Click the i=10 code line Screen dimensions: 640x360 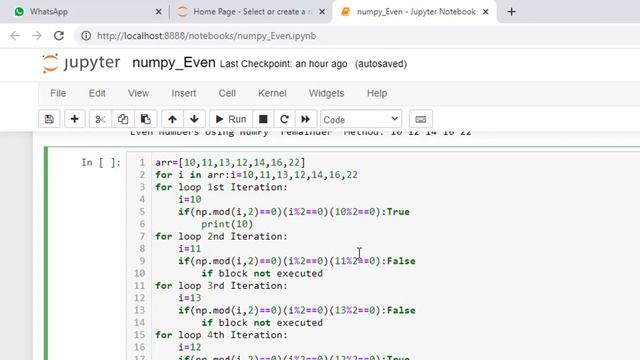[190, 200]
